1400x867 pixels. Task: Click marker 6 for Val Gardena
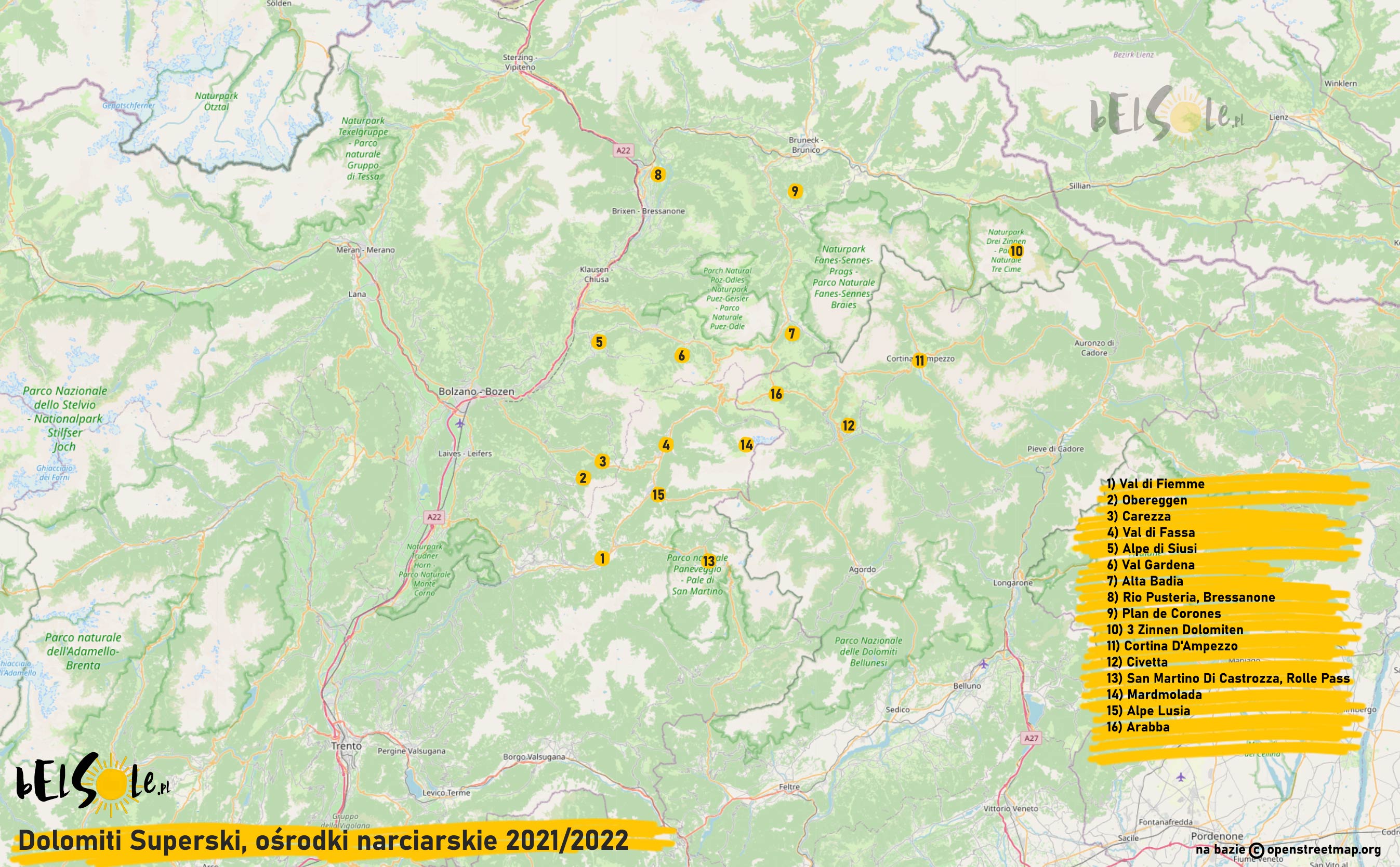coord(681,355)
